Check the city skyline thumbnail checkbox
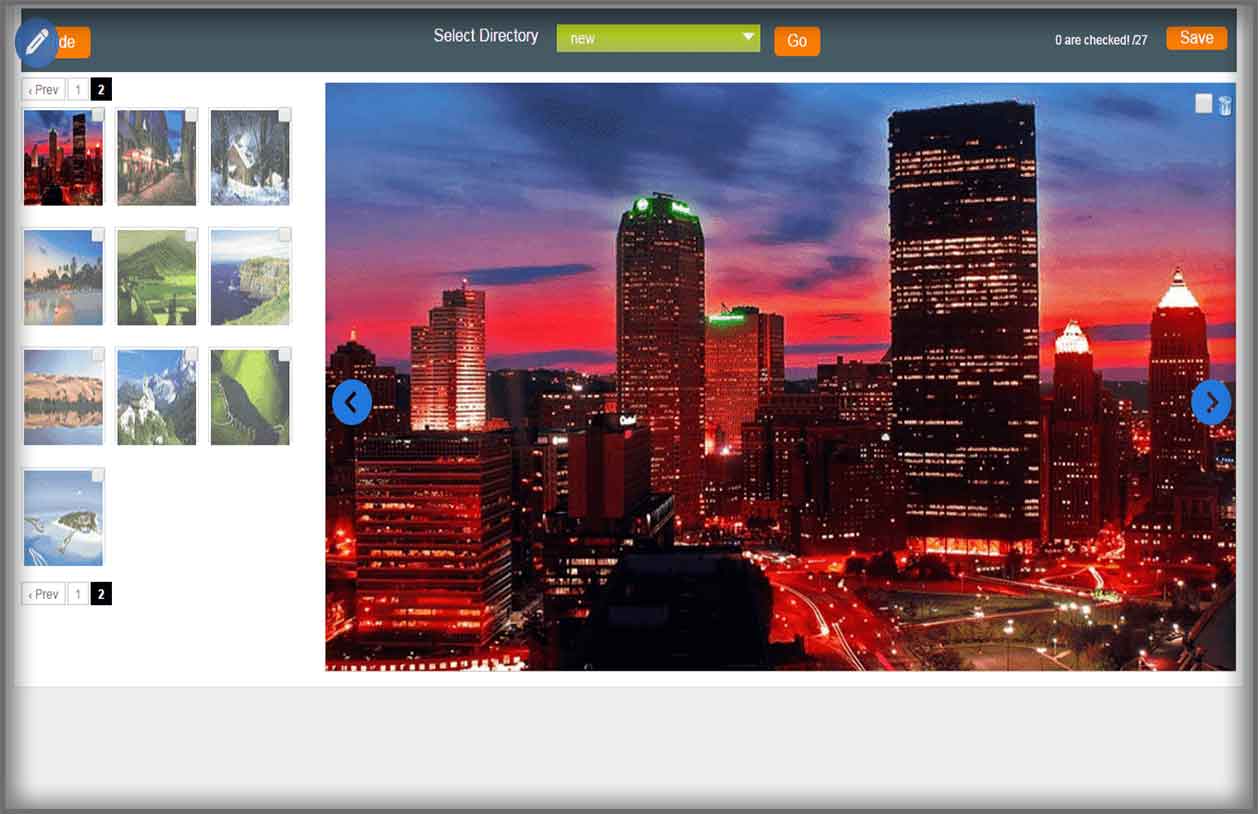The width and height of the screenshot is (1258, 814). pyautogui.click(x=98, y=115)
